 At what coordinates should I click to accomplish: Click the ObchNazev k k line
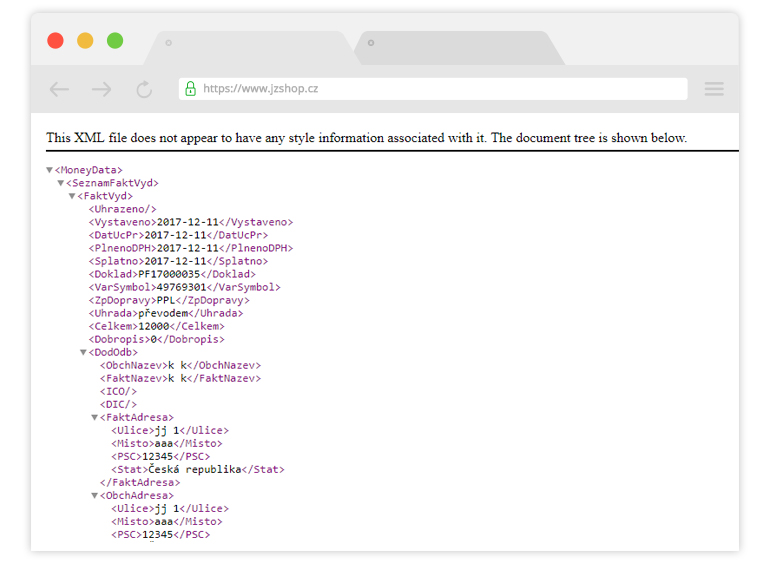point(180,365)
